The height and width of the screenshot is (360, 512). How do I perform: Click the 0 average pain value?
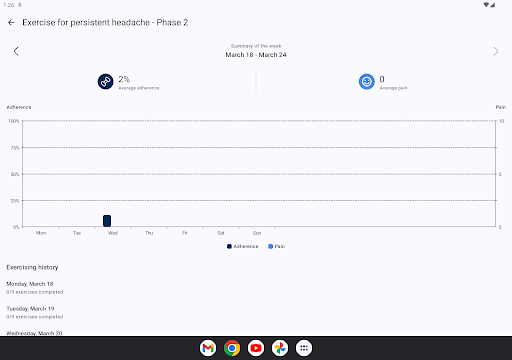coord(382,79)
